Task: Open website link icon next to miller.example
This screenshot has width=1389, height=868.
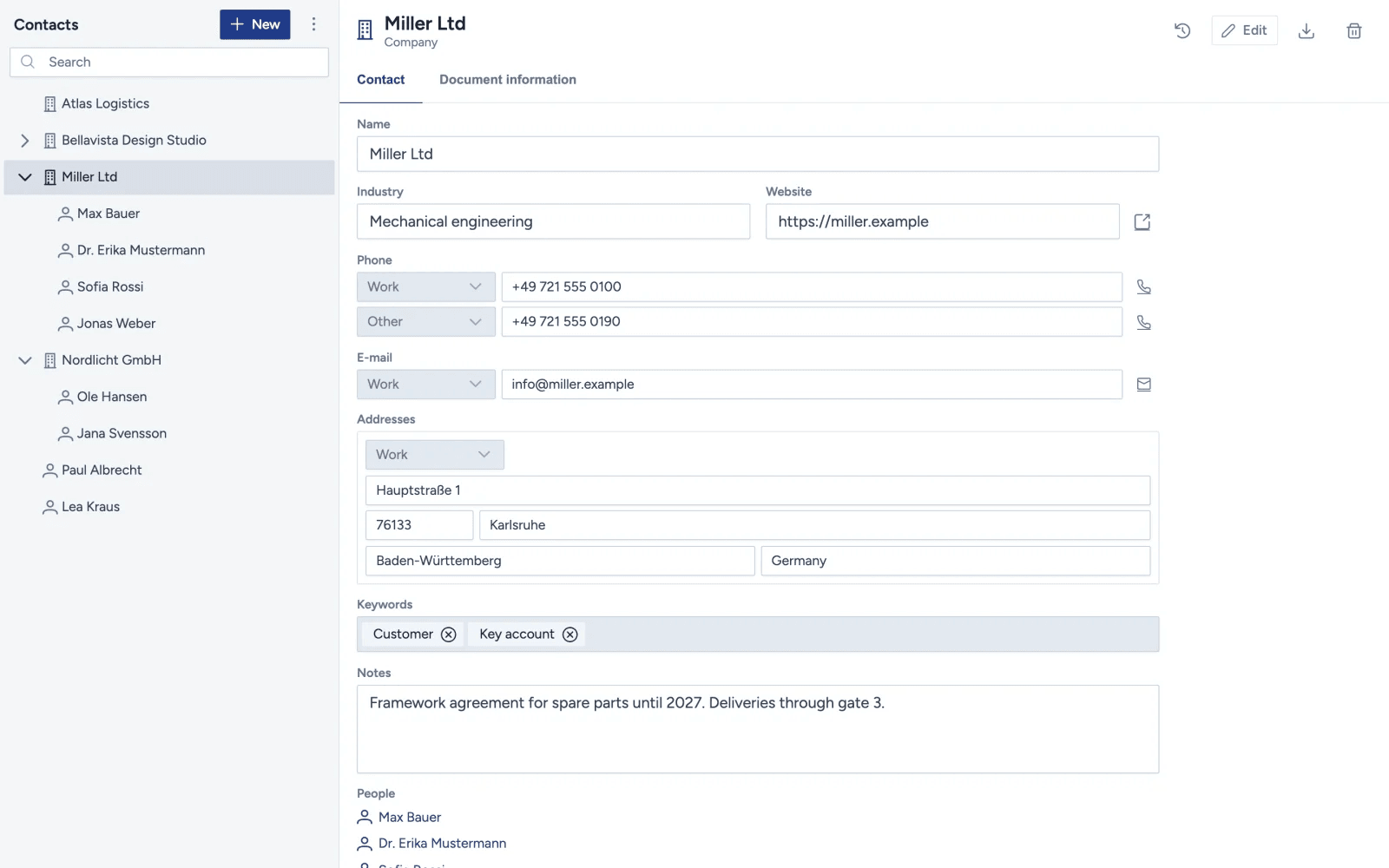Action: (x=1142, y=222)
